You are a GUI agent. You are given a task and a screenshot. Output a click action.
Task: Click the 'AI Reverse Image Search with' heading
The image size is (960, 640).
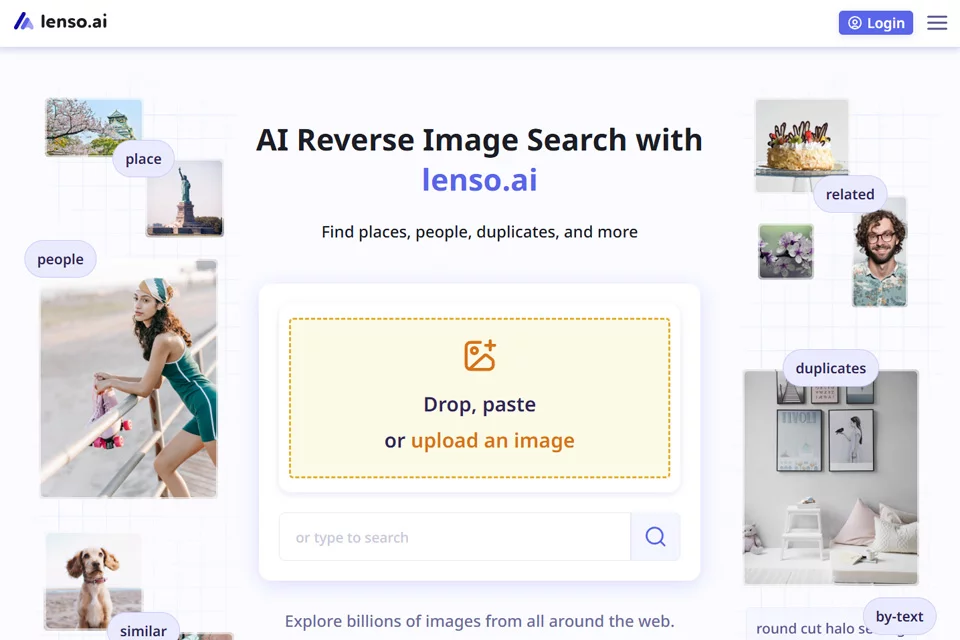[x=479, y=140]
